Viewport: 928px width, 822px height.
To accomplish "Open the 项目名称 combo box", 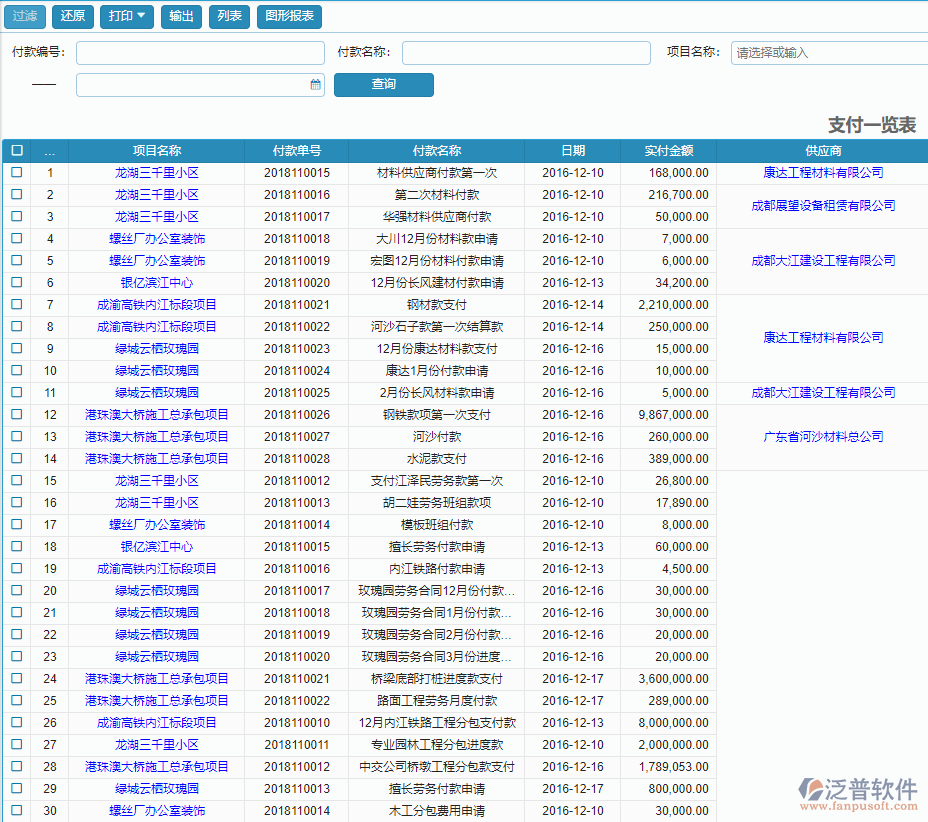I will click(829, 53).
